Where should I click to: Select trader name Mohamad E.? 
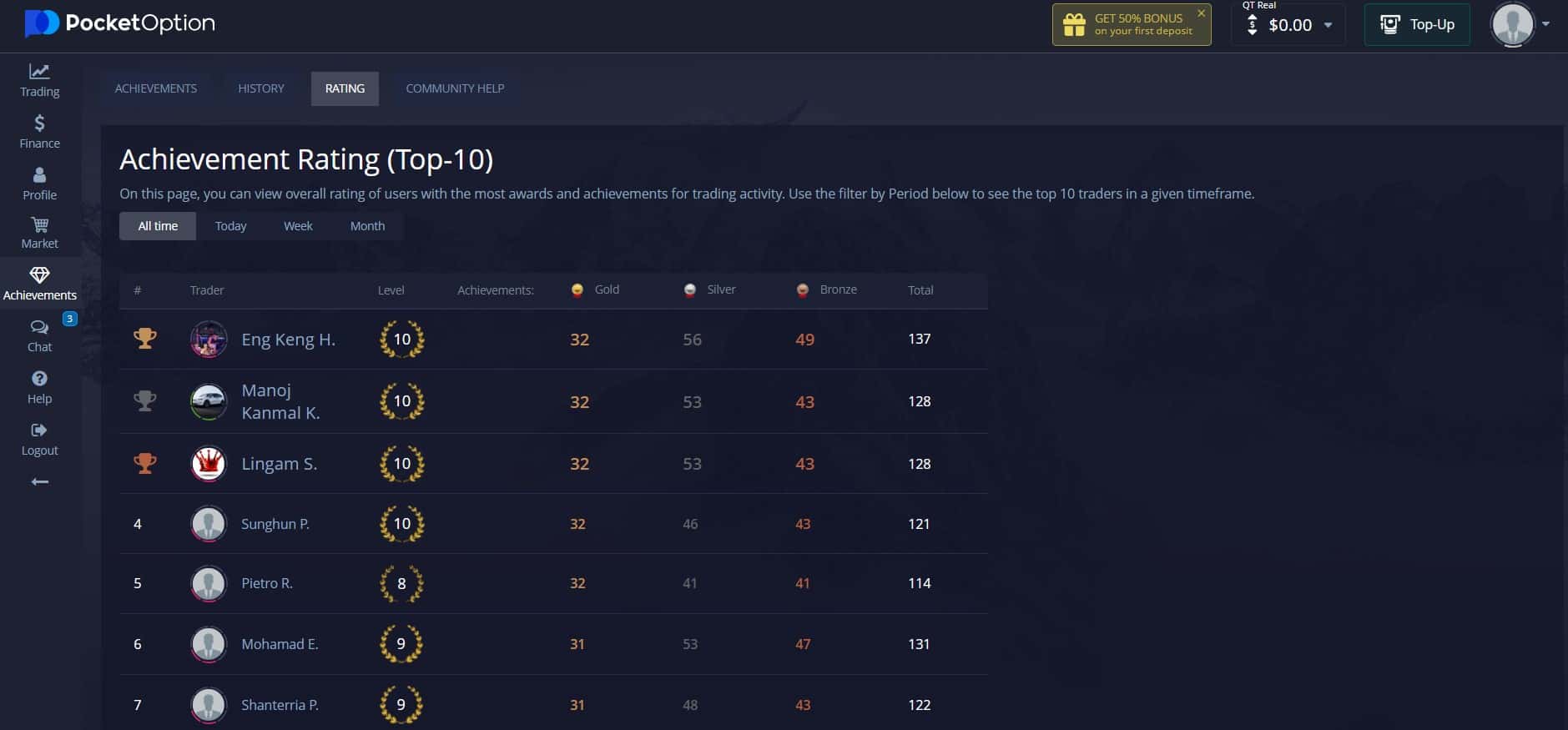click(280, 644)
